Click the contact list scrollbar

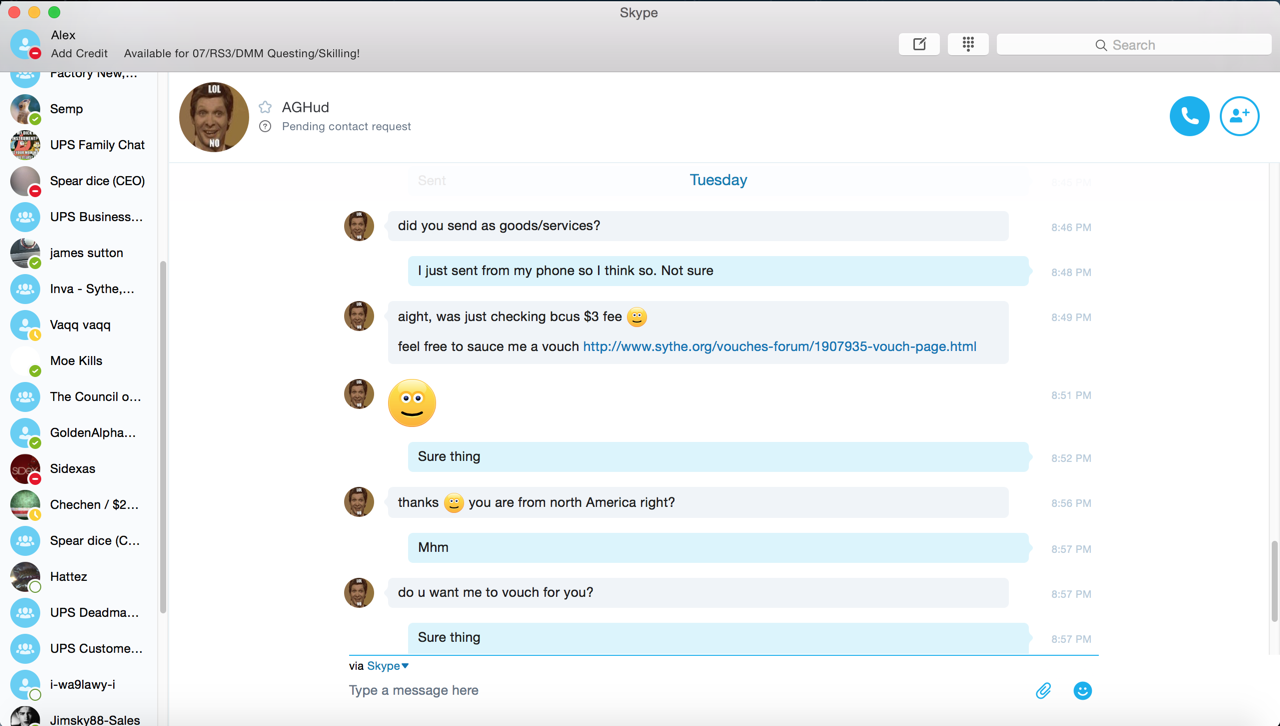pyautogui.click(x=163, y=437)
